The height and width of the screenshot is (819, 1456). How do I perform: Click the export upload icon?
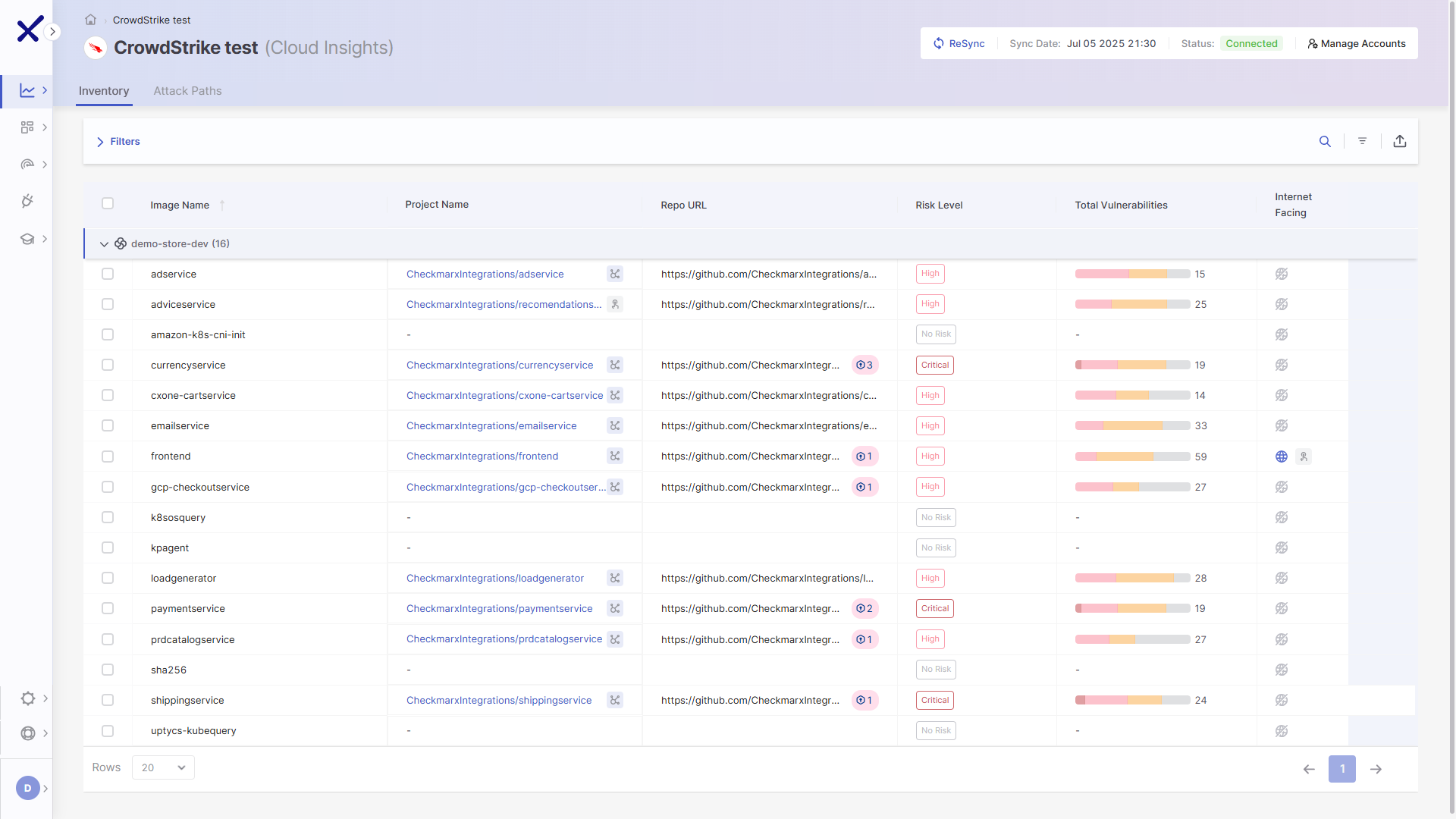(1400, 141)
